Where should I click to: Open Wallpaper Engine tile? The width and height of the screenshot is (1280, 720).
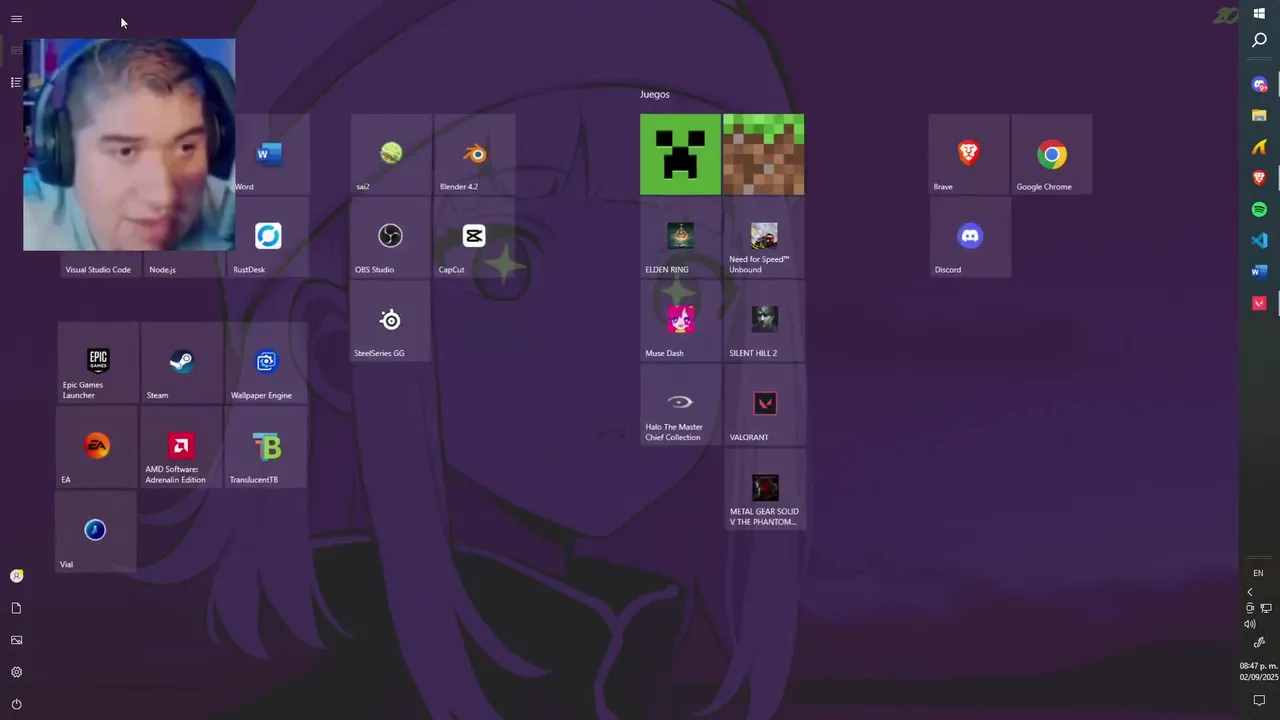tap(266, 363)
